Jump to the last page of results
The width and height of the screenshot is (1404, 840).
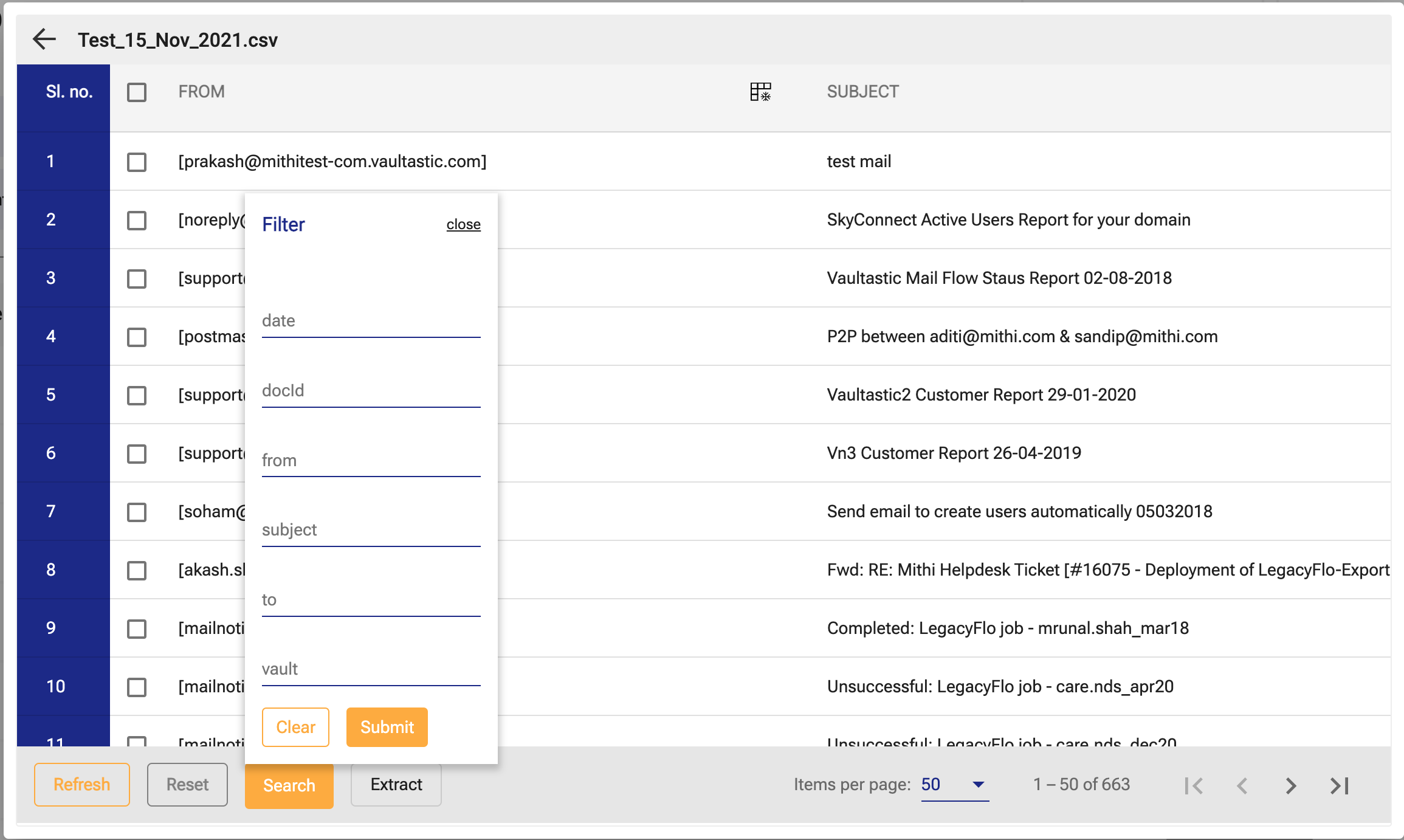(x=1340, y=785)
